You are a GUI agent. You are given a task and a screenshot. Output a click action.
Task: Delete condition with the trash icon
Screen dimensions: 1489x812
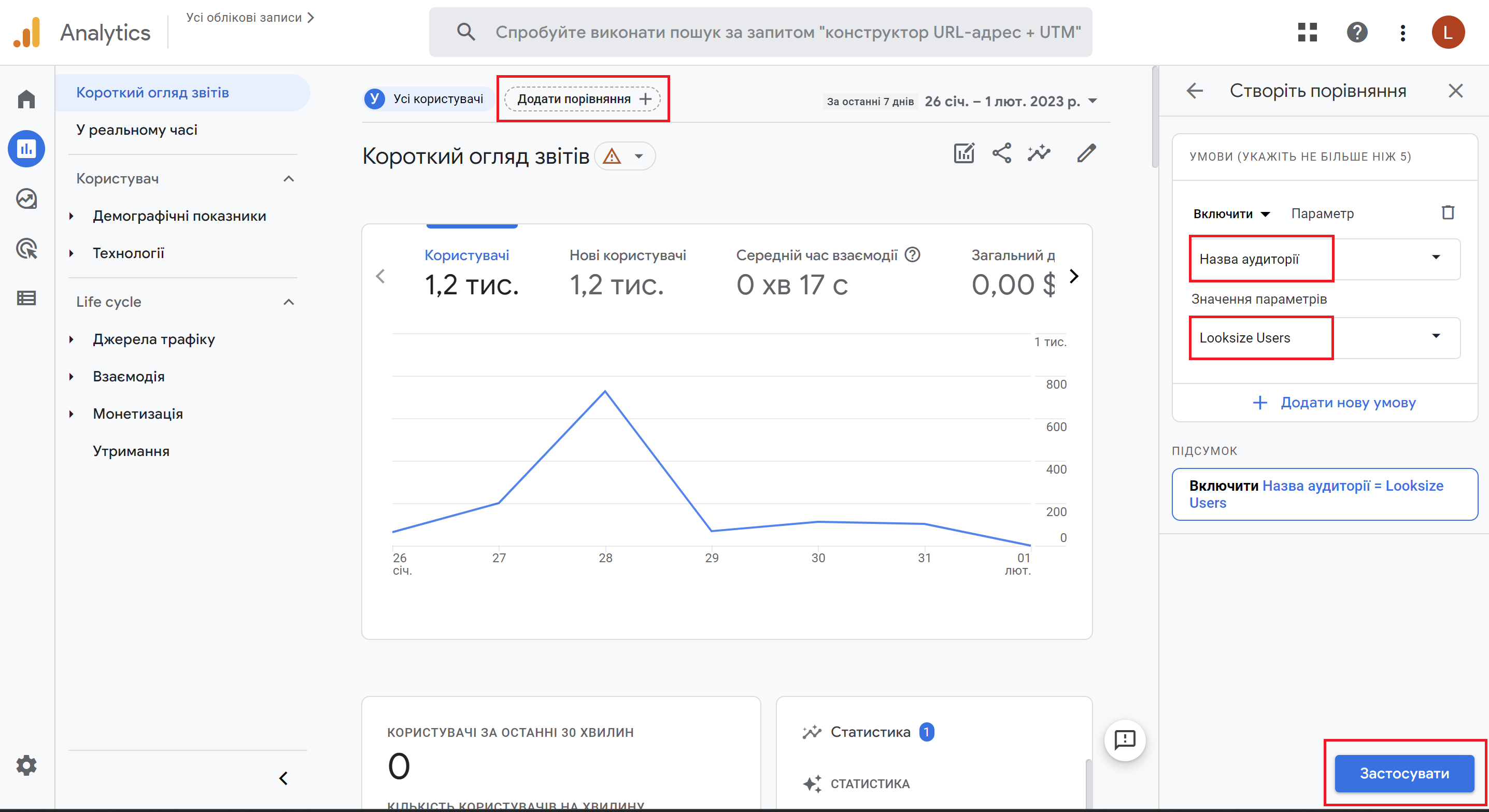[1448, 212]
